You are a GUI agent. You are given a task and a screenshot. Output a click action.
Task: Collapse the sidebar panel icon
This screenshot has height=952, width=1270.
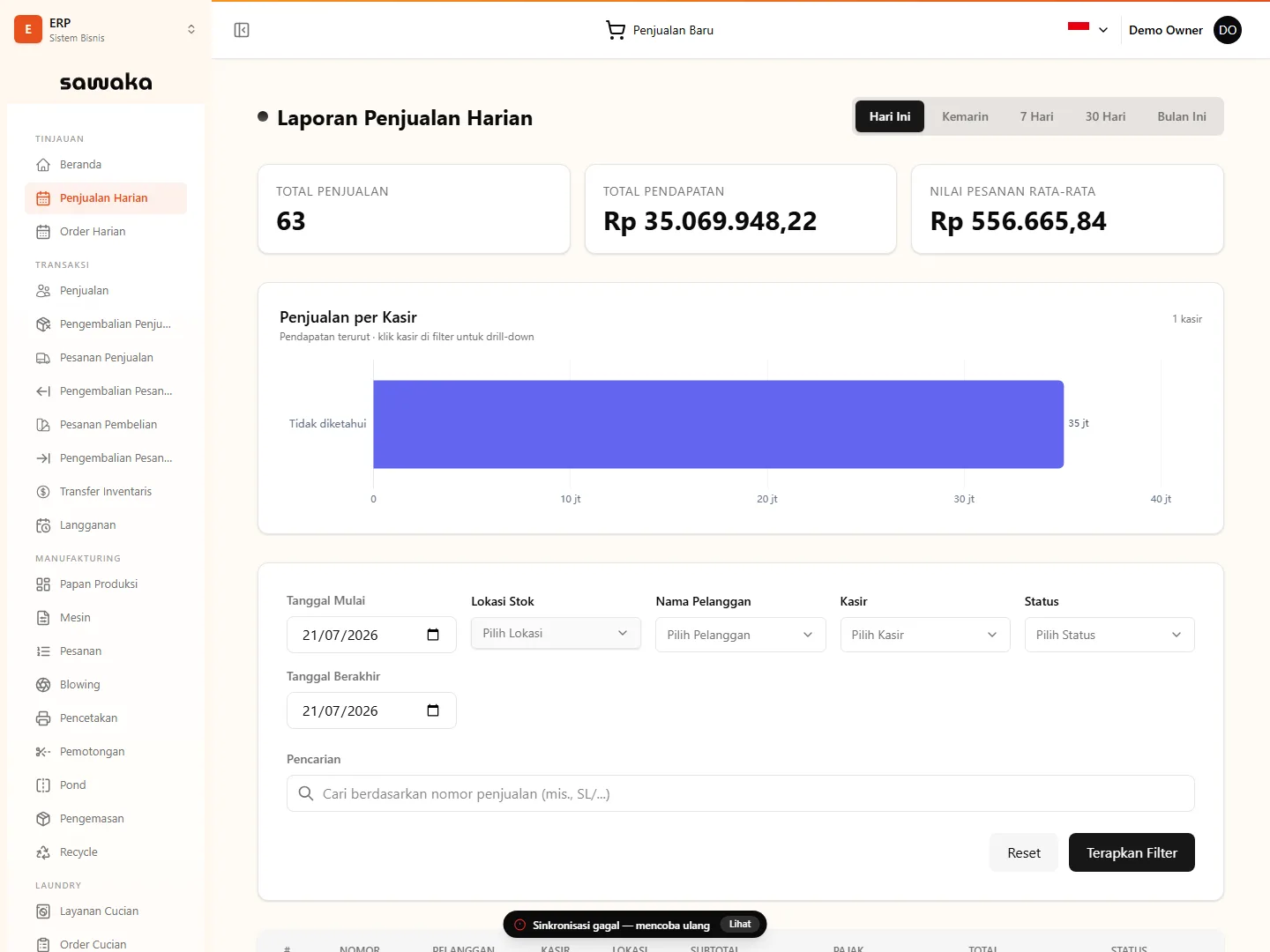tap(242, 30)
